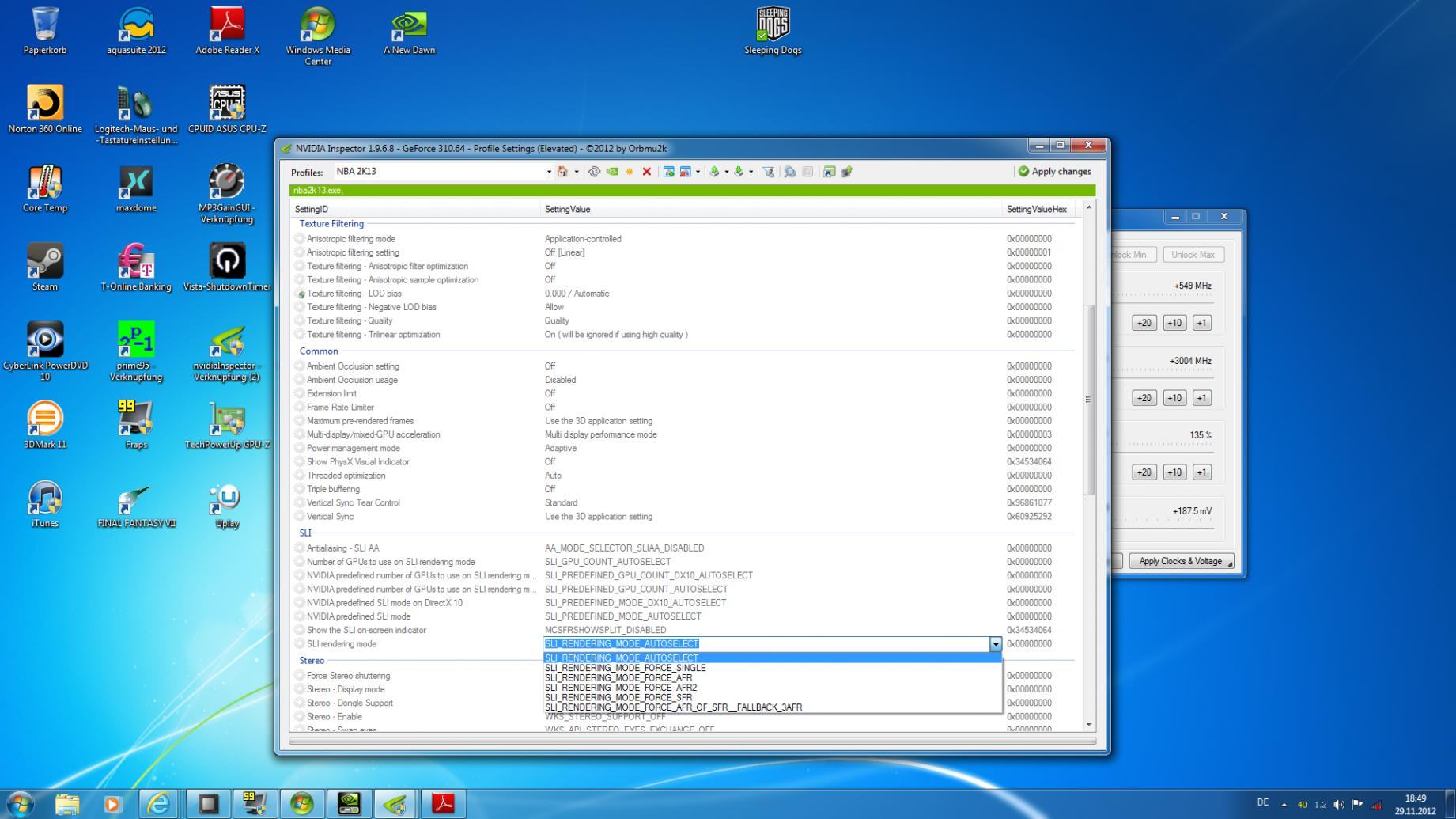Click the shortcut arrow icon in the toolbar

829,172
